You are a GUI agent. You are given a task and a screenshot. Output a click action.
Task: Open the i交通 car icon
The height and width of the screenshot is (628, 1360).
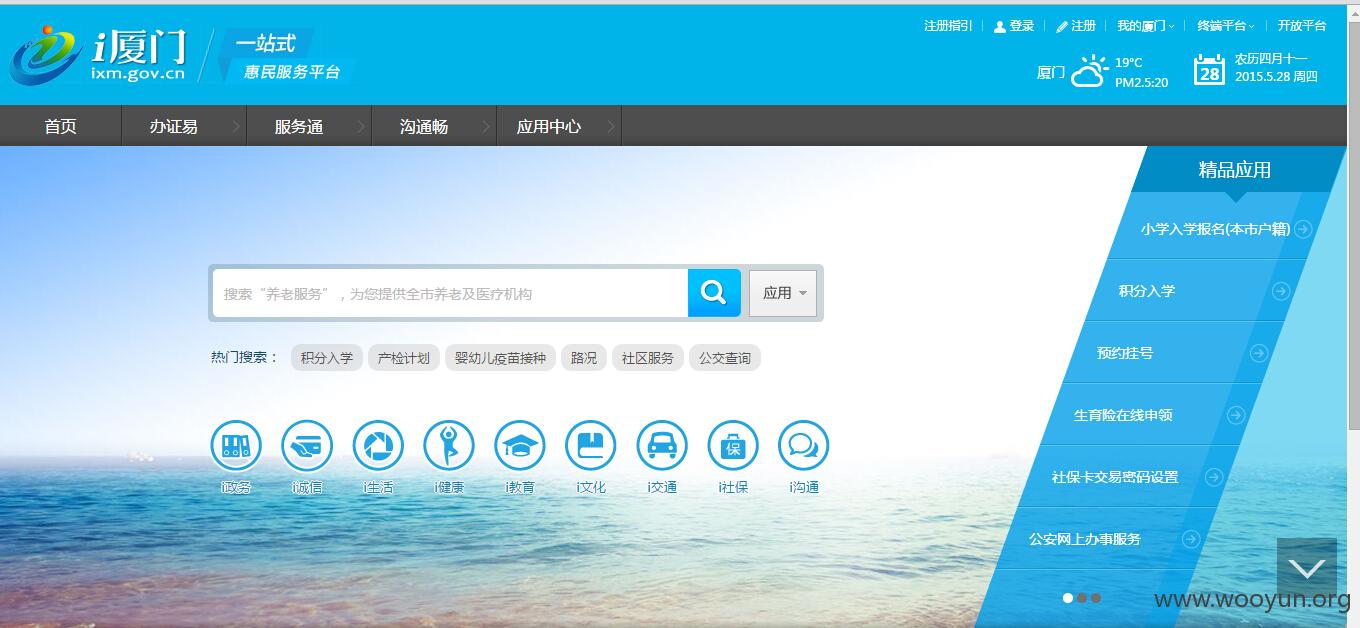pos(662,446)
